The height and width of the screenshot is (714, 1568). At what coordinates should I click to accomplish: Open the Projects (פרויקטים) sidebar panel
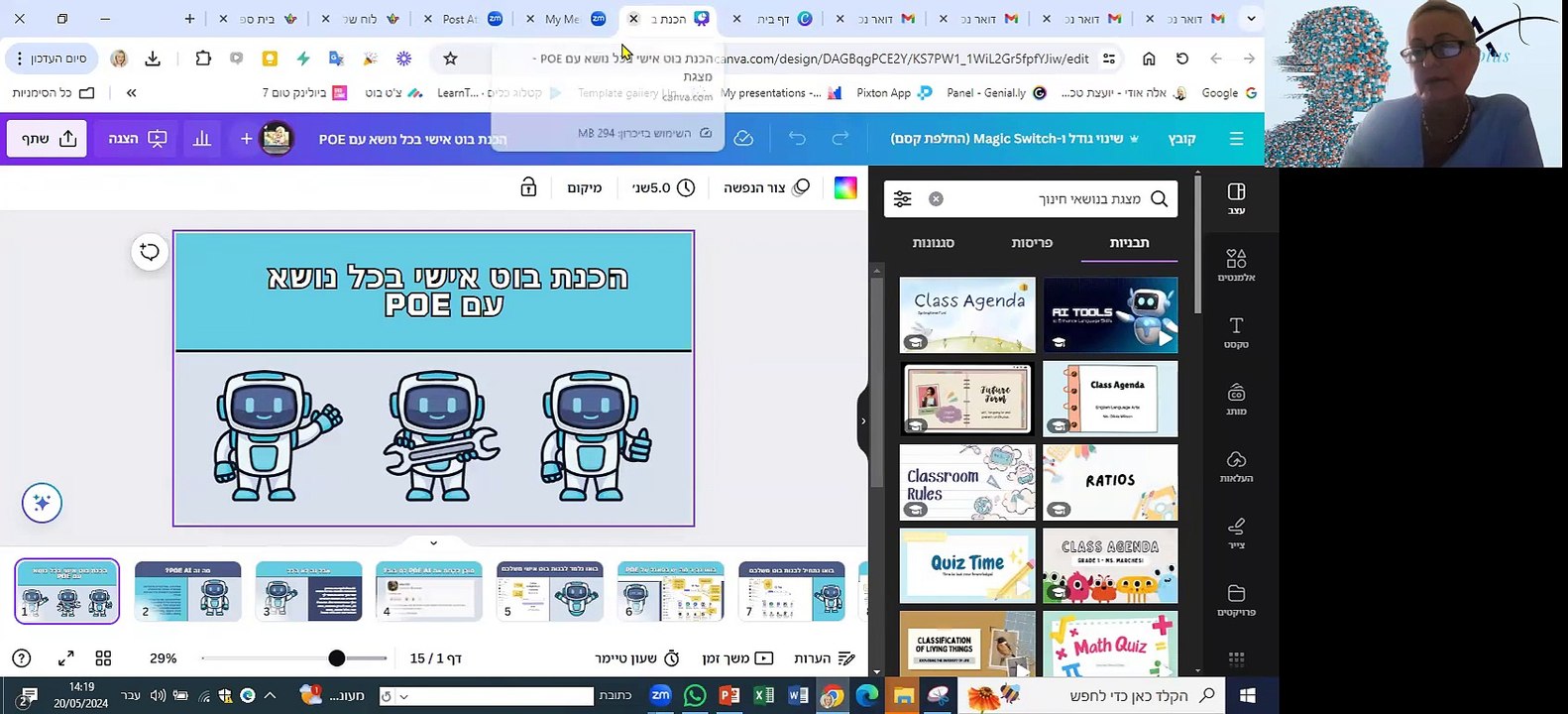(x=1236, y=600)
